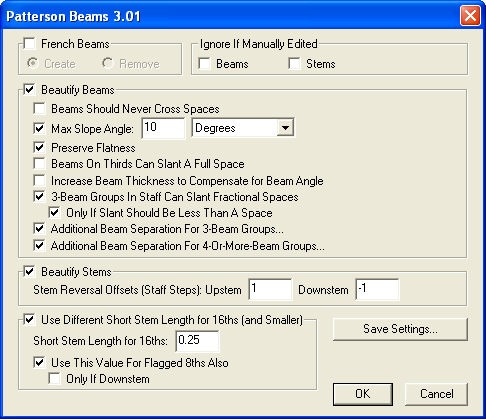
Task: Select Short Stem Length for 16ths field
Action: point(197,341)
